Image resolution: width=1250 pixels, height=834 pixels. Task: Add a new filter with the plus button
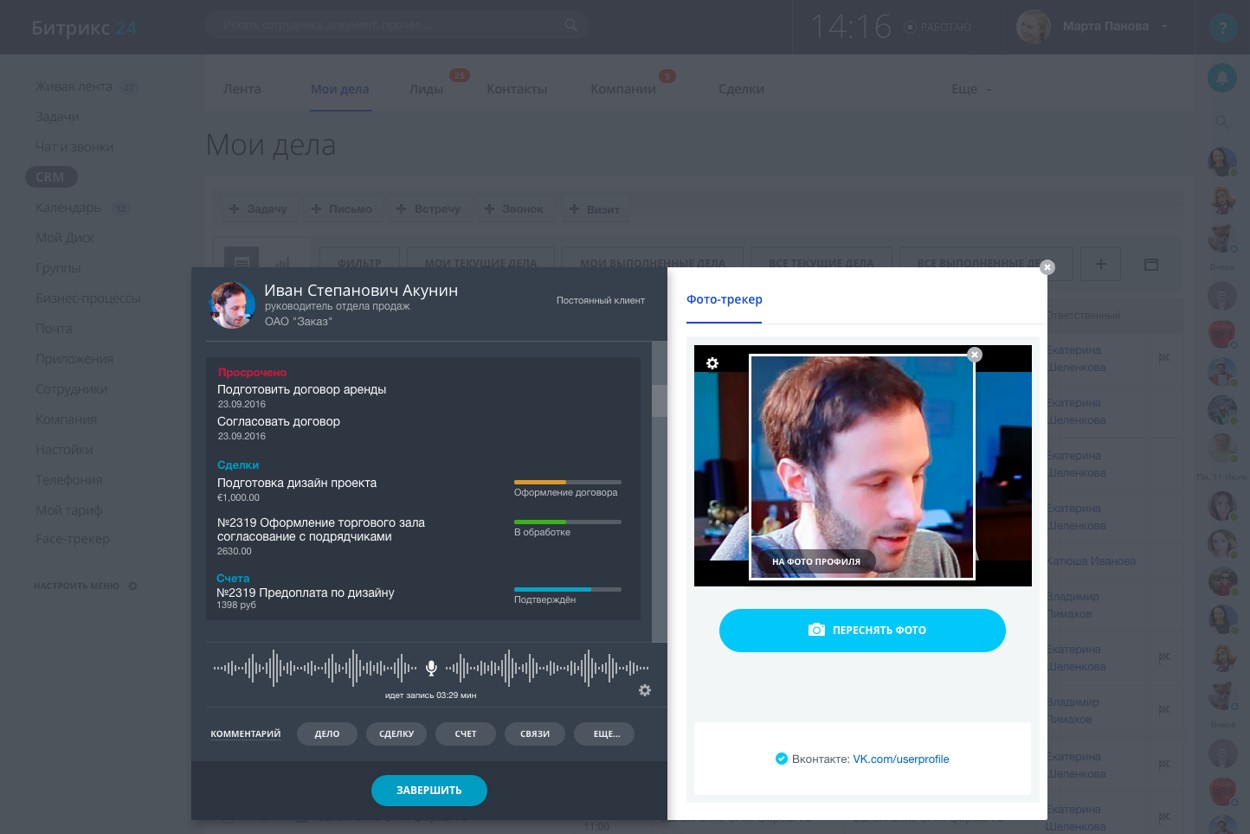pos(1101,264)
